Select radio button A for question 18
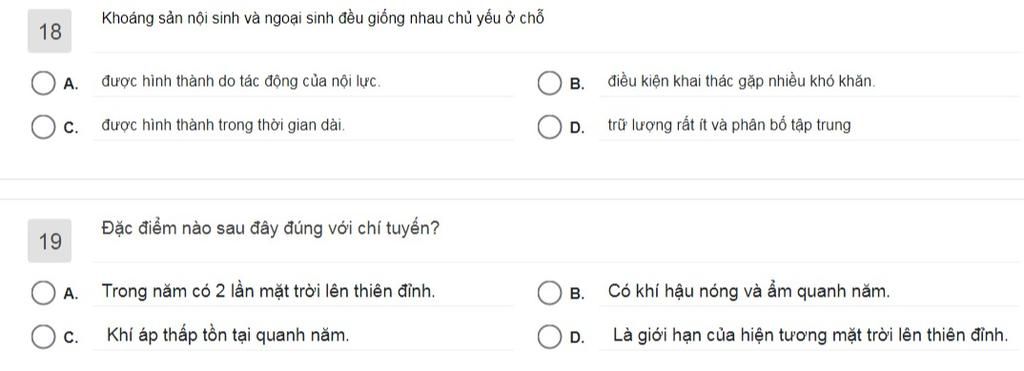 point(43,84)
